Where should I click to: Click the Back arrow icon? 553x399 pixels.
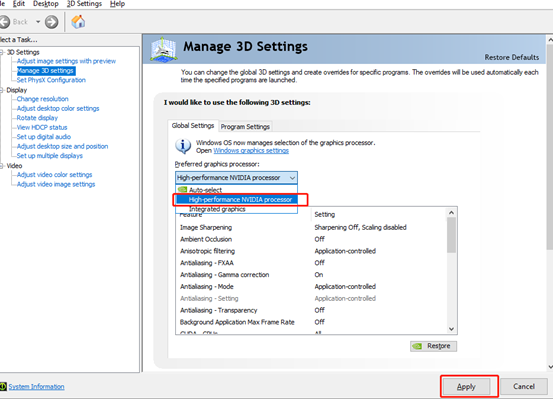tap(4, 22)
